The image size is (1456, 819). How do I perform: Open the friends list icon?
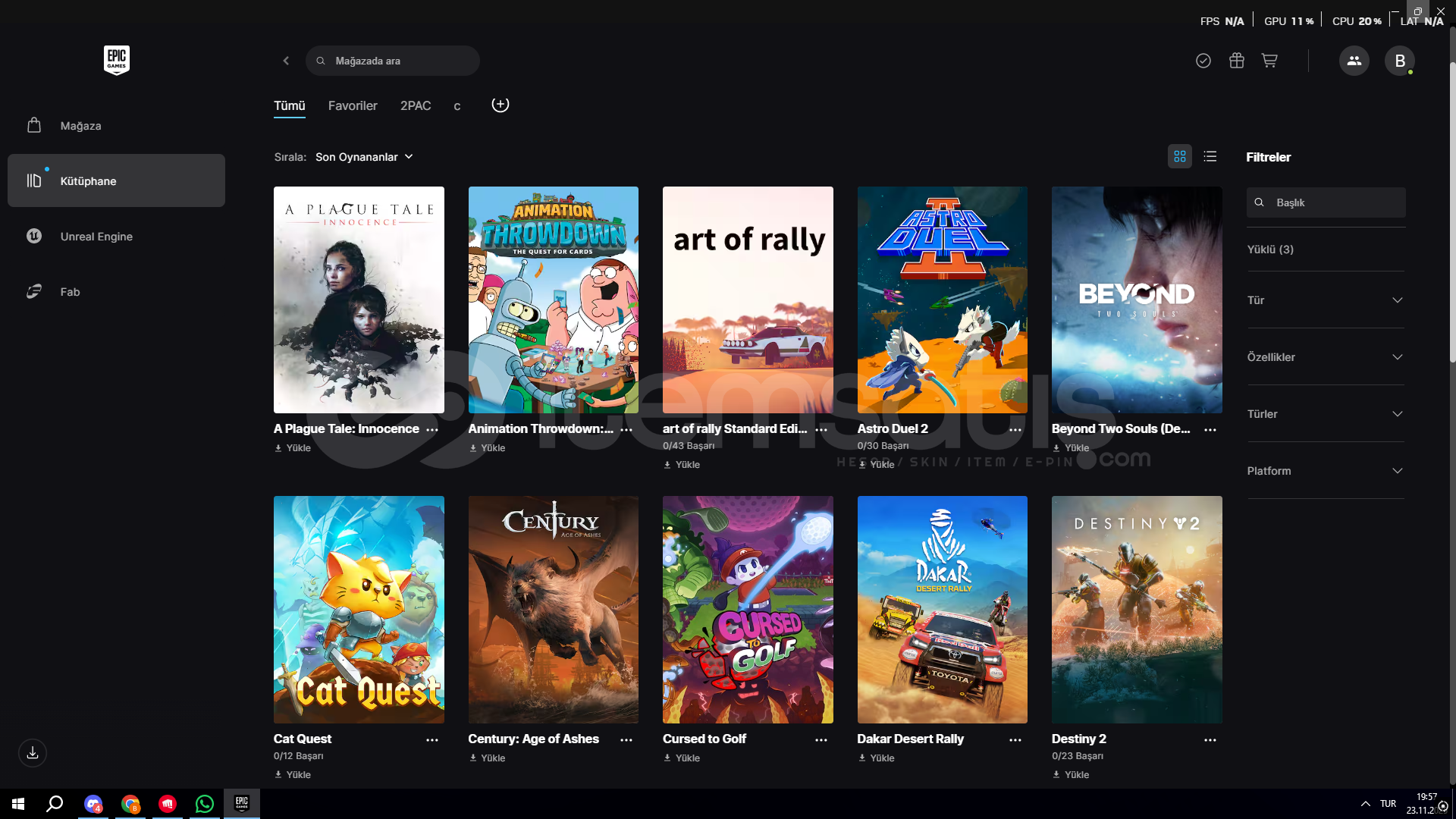pyautogui.click(x=1354, y=61)
